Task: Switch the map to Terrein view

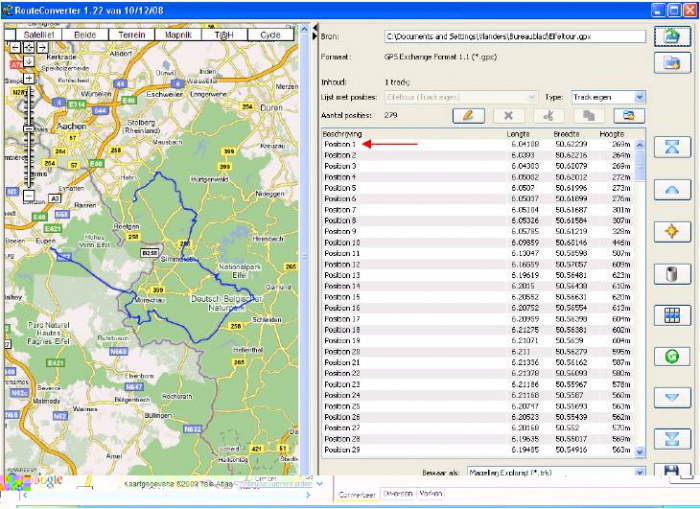Action: tap(132, 35)
